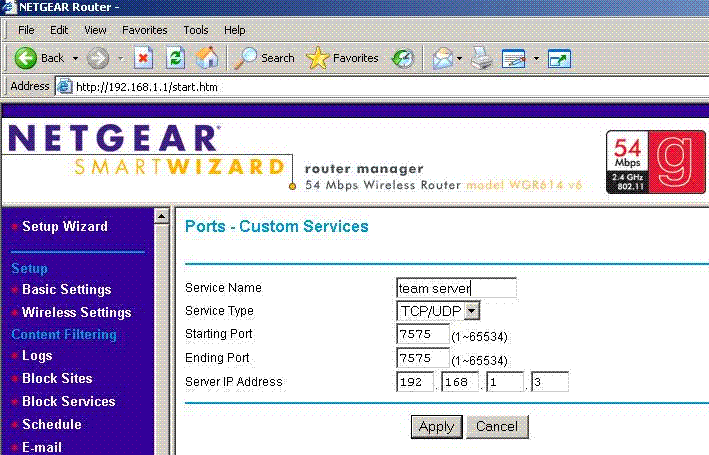Go to Home page icon
The image size is (709, 455).
click(x=207, y=58)
